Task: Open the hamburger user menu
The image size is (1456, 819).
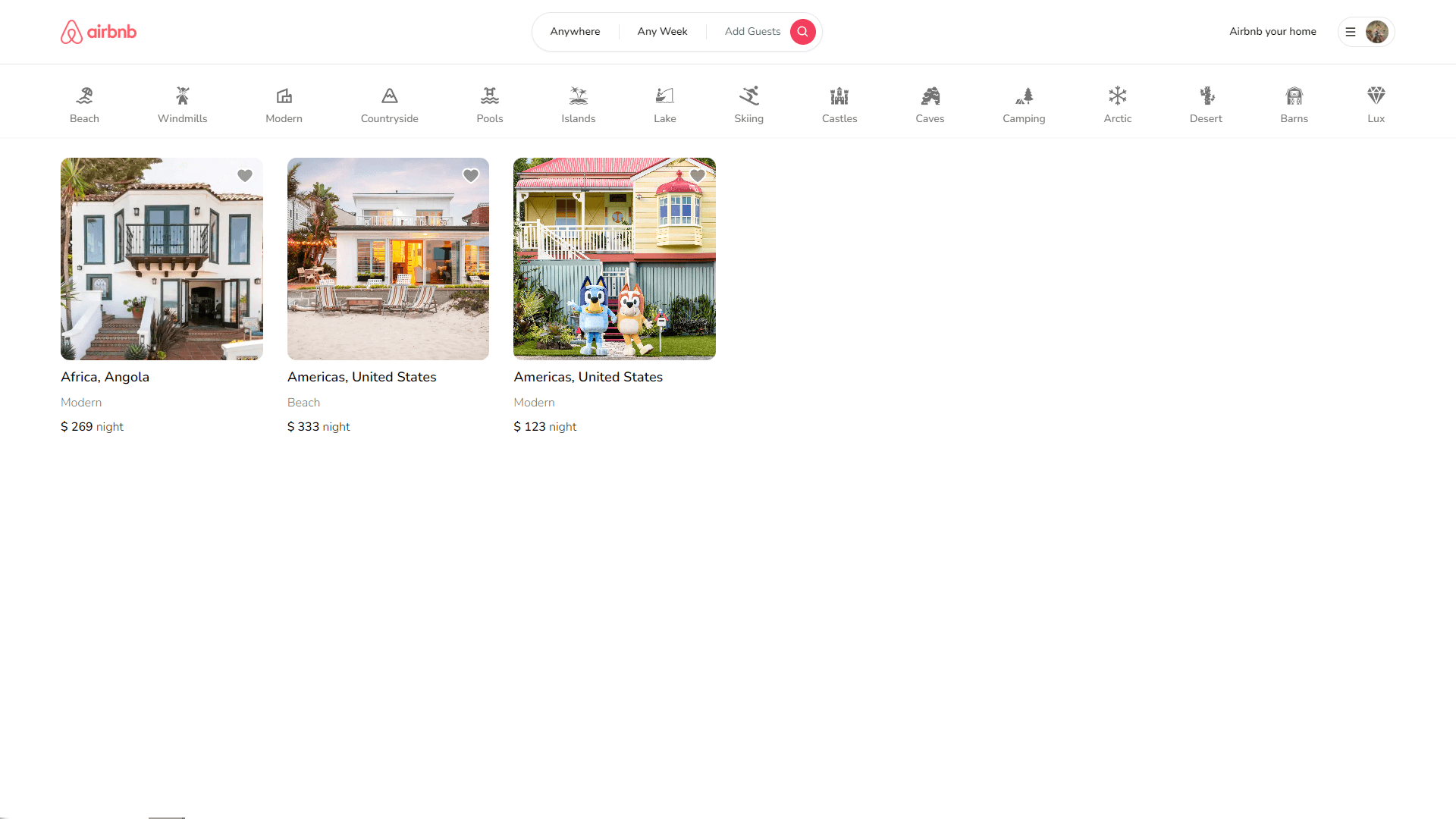Action: 1351,32
